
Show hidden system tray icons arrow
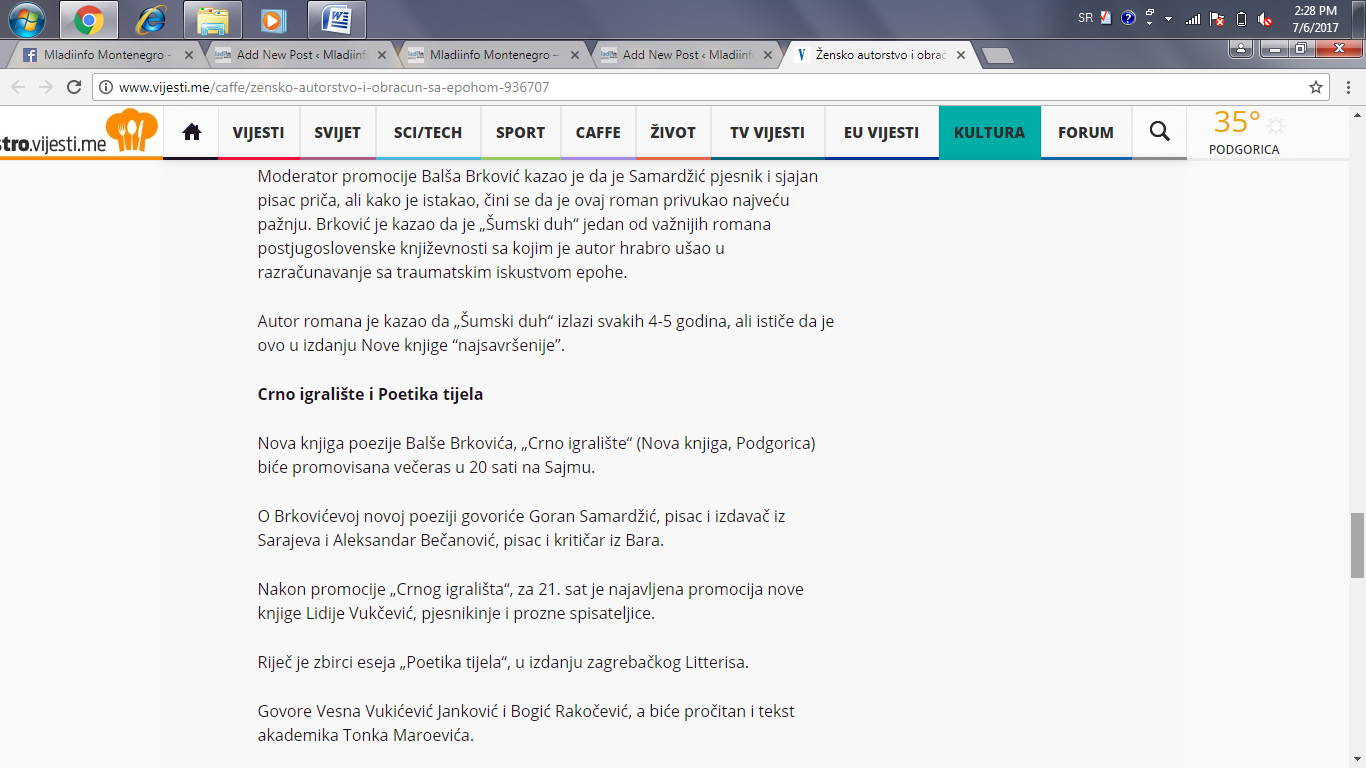point(1167,18)
